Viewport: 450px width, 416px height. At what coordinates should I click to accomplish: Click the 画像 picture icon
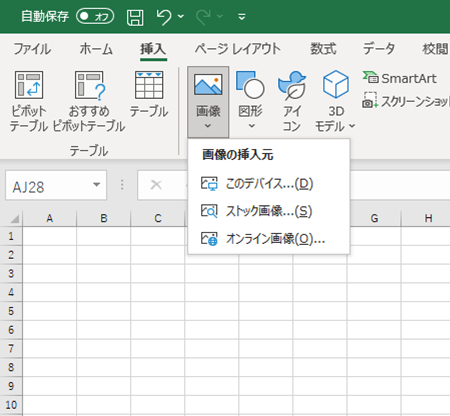(x=208, y=84)
